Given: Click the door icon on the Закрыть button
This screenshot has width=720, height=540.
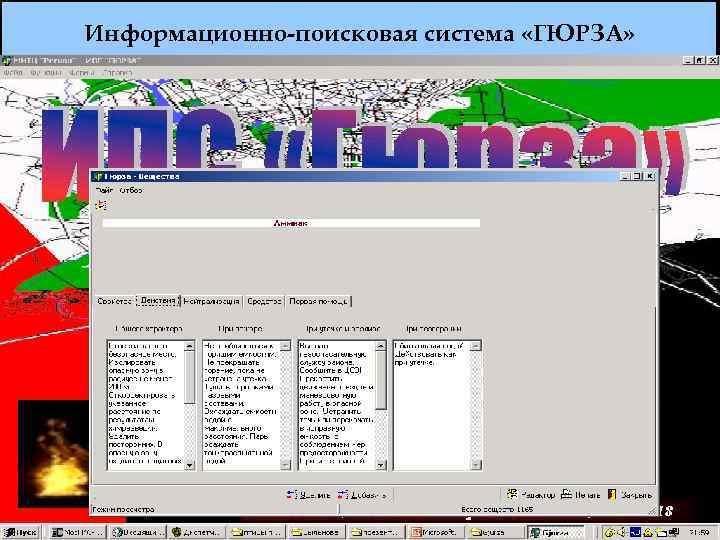Looking at the screenshot, I should click(x=612, y=495).
